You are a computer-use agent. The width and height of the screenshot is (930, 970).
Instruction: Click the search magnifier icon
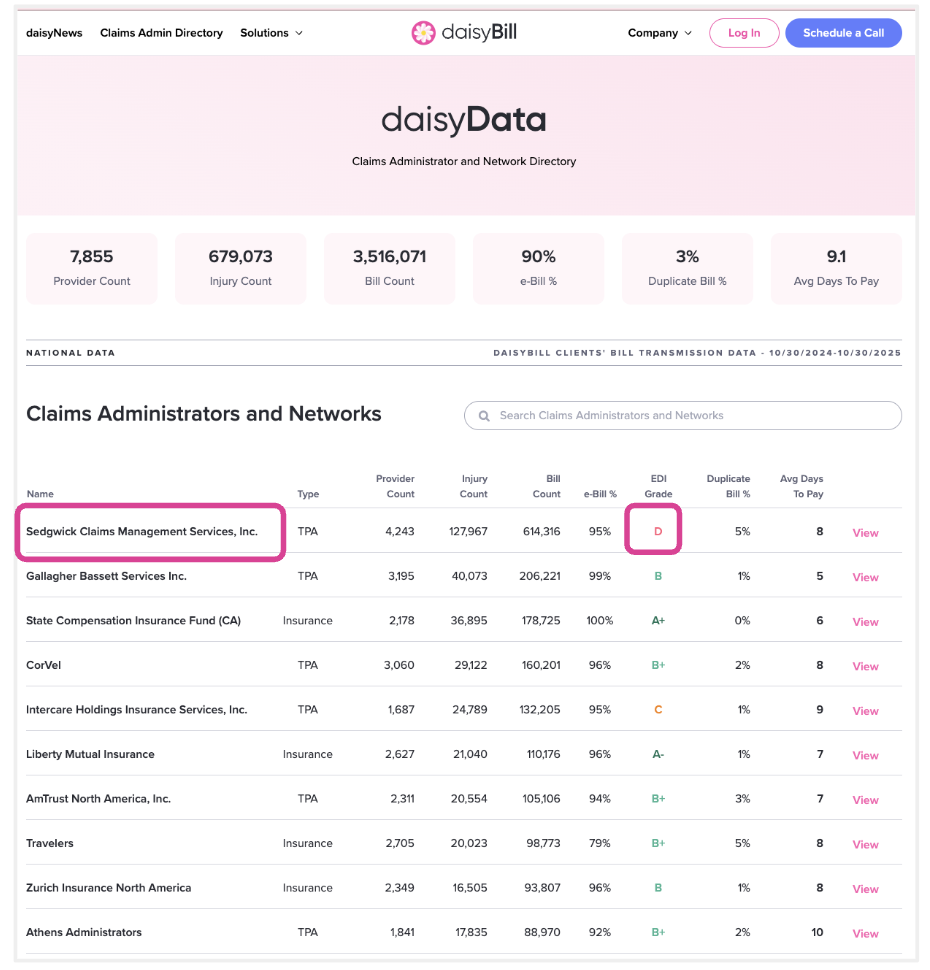(x=484, y=416)
